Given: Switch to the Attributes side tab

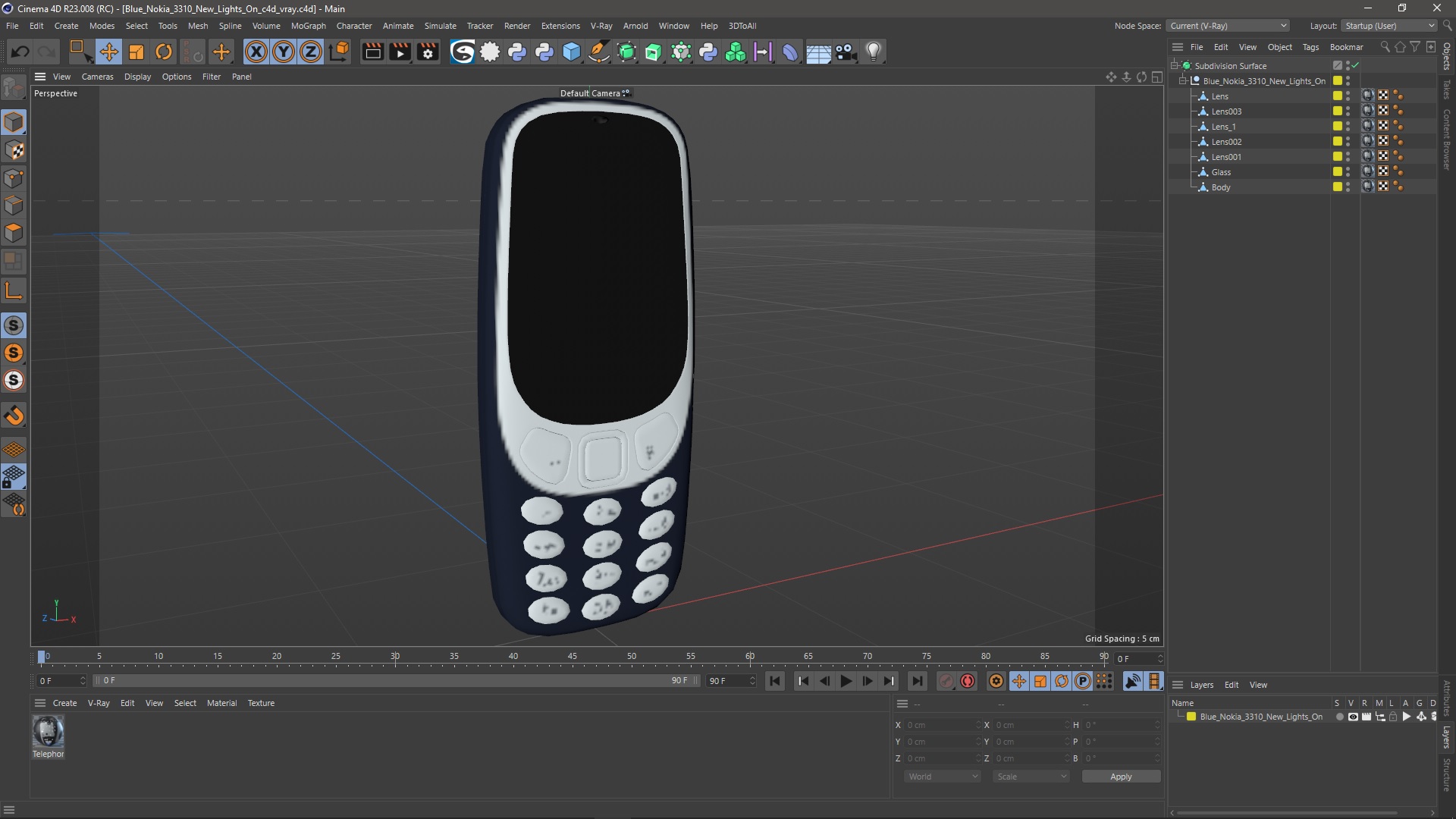Looking at the screenshot, I should [x=1447, y=698].
